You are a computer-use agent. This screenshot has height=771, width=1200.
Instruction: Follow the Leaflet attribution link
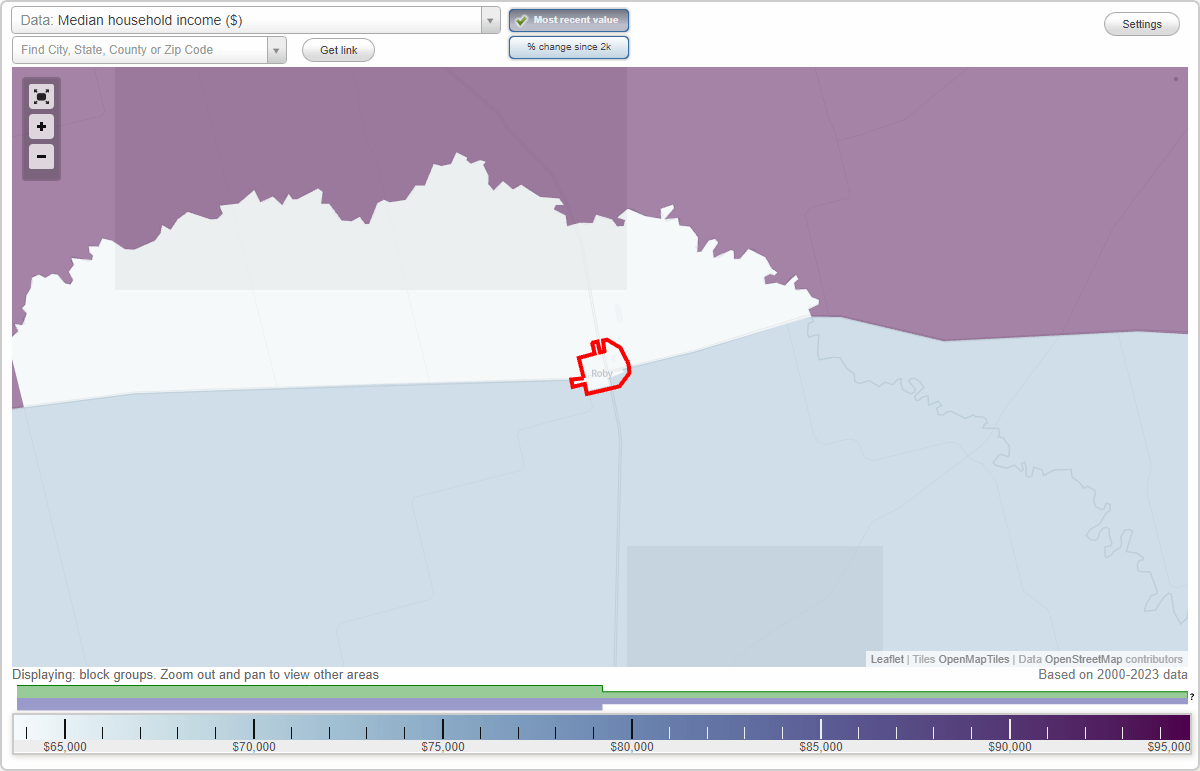[887, 659]
